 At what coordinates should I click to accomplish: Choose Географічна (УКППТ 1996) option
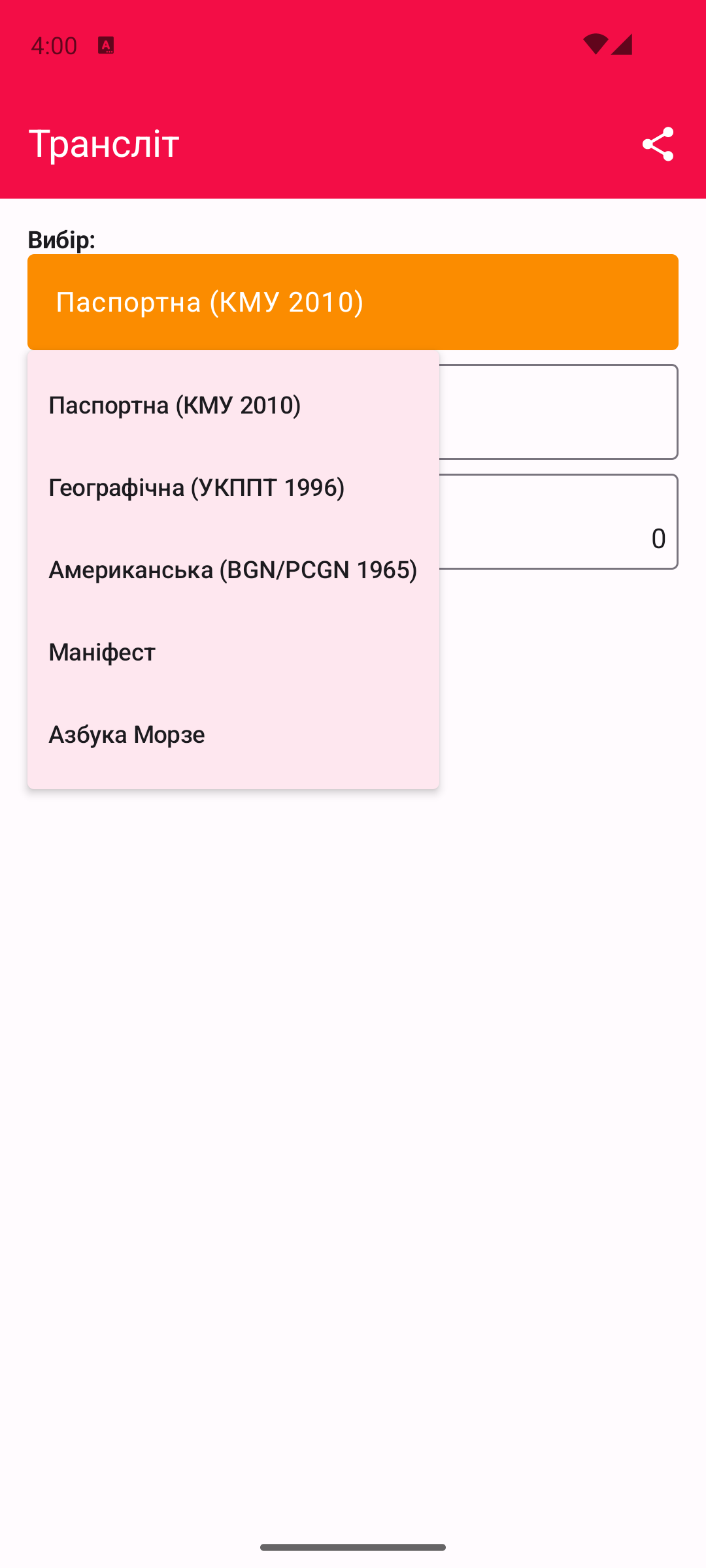pos(197,487)
